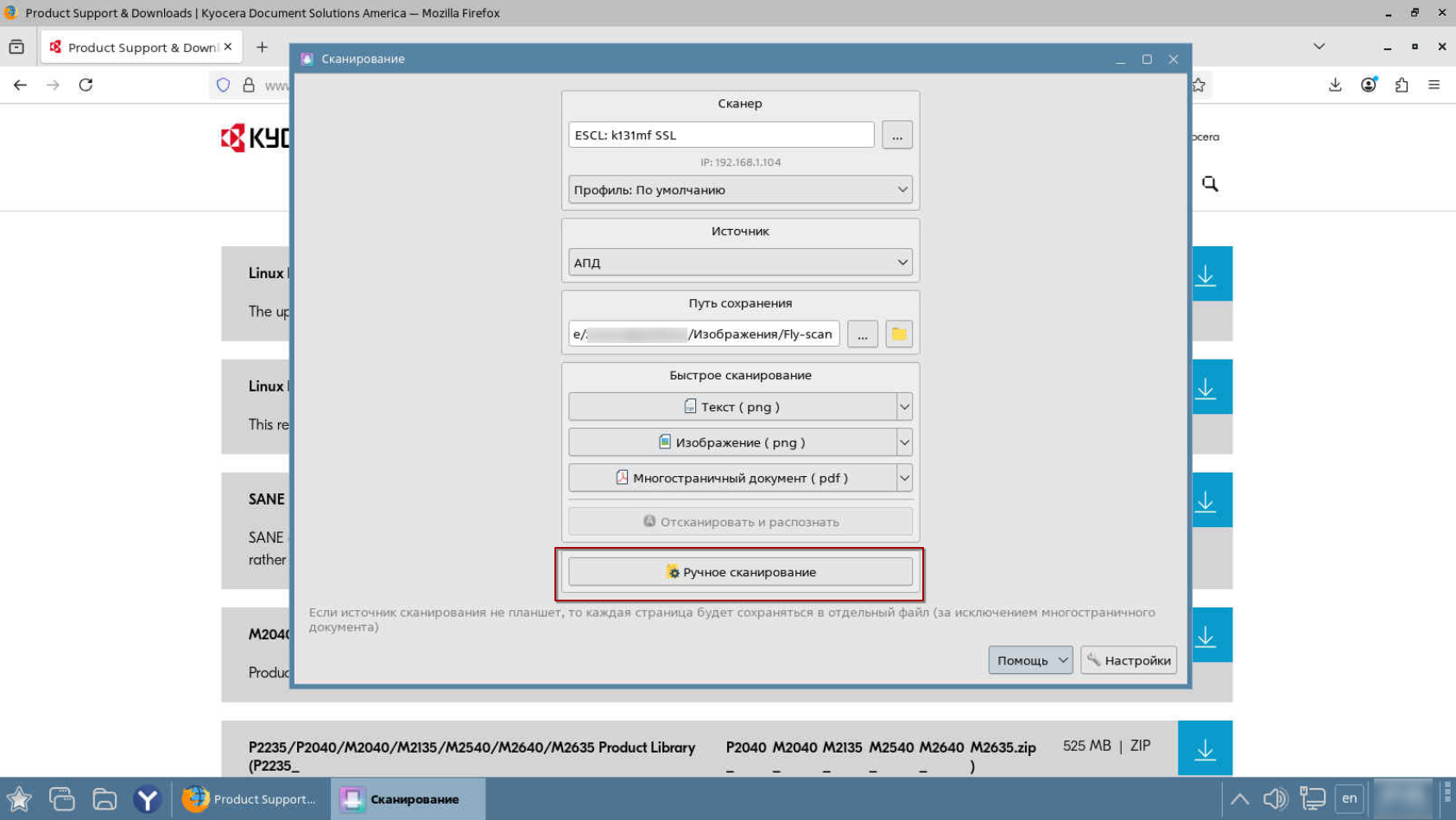Open the yellow save folder icon
Image resolution: width=1456 pixels, height=820 pixels.
(898, 334)
